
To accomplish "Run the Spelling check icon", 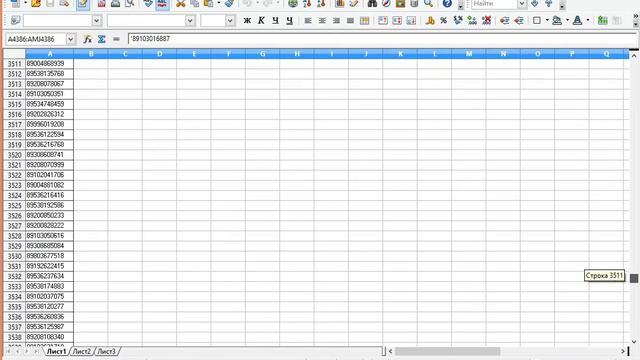I will [x=149, y=4].
